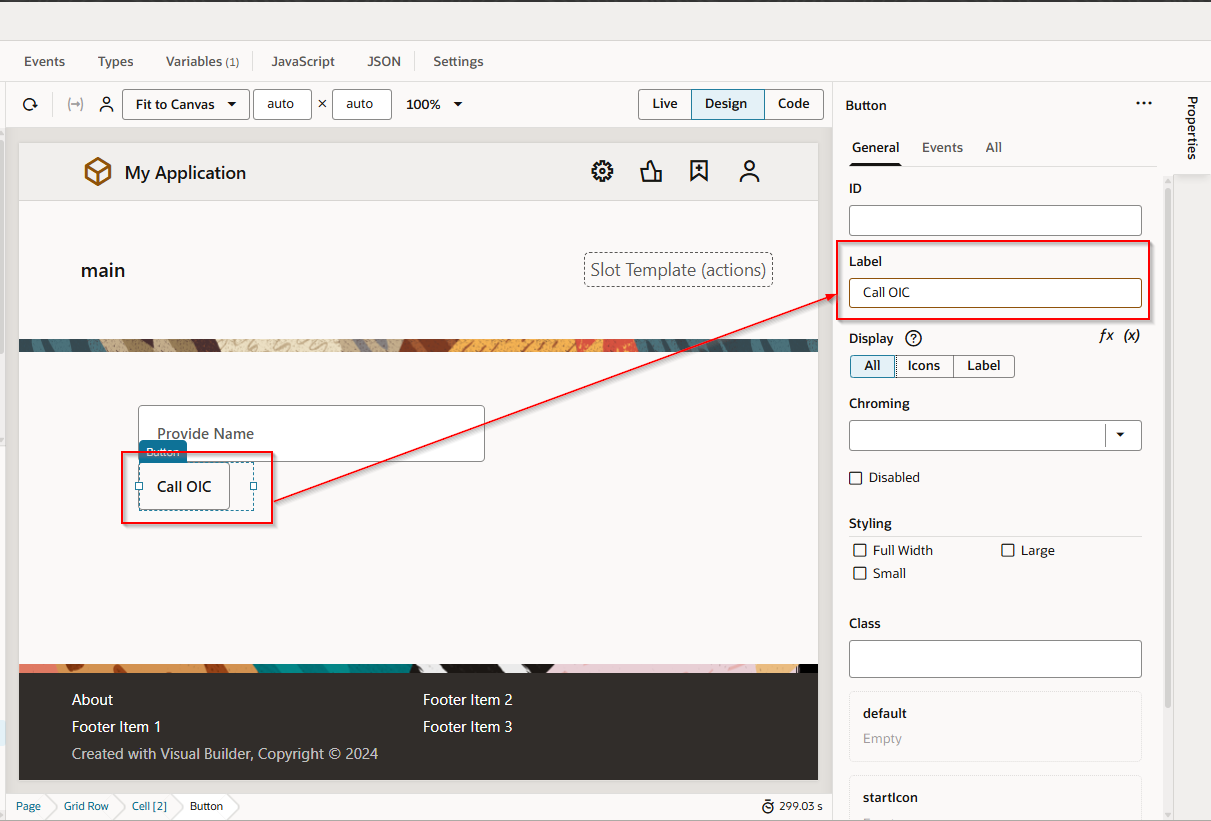Open the Button properties overflow menu
Viewport: 1211px width, 821px height.
tap(1144, 103)
